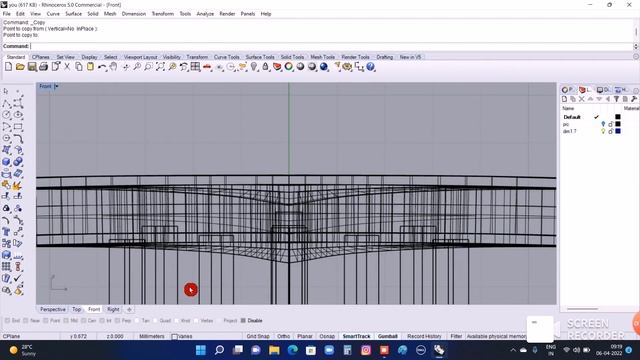
Task: Toggle Osnap in status bar
Action: pyautogui.click(x=327, y=336)
